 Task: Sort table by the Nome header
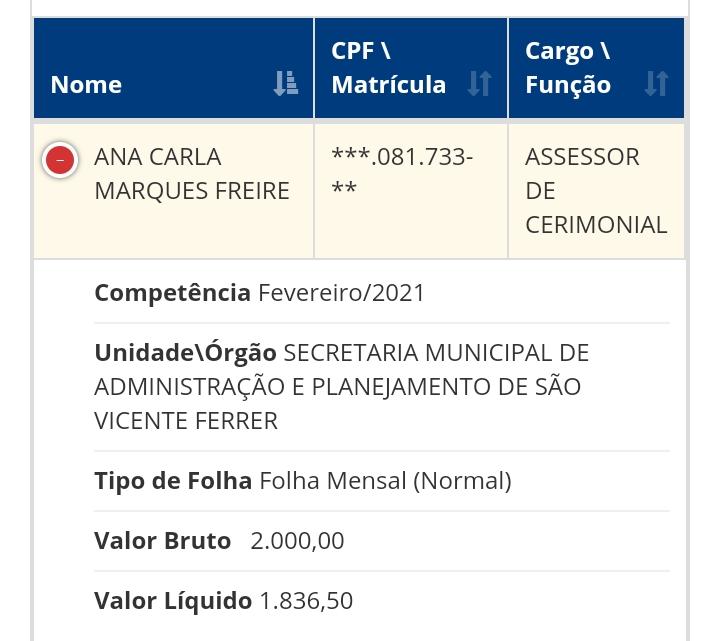click(x=87, y=84)
